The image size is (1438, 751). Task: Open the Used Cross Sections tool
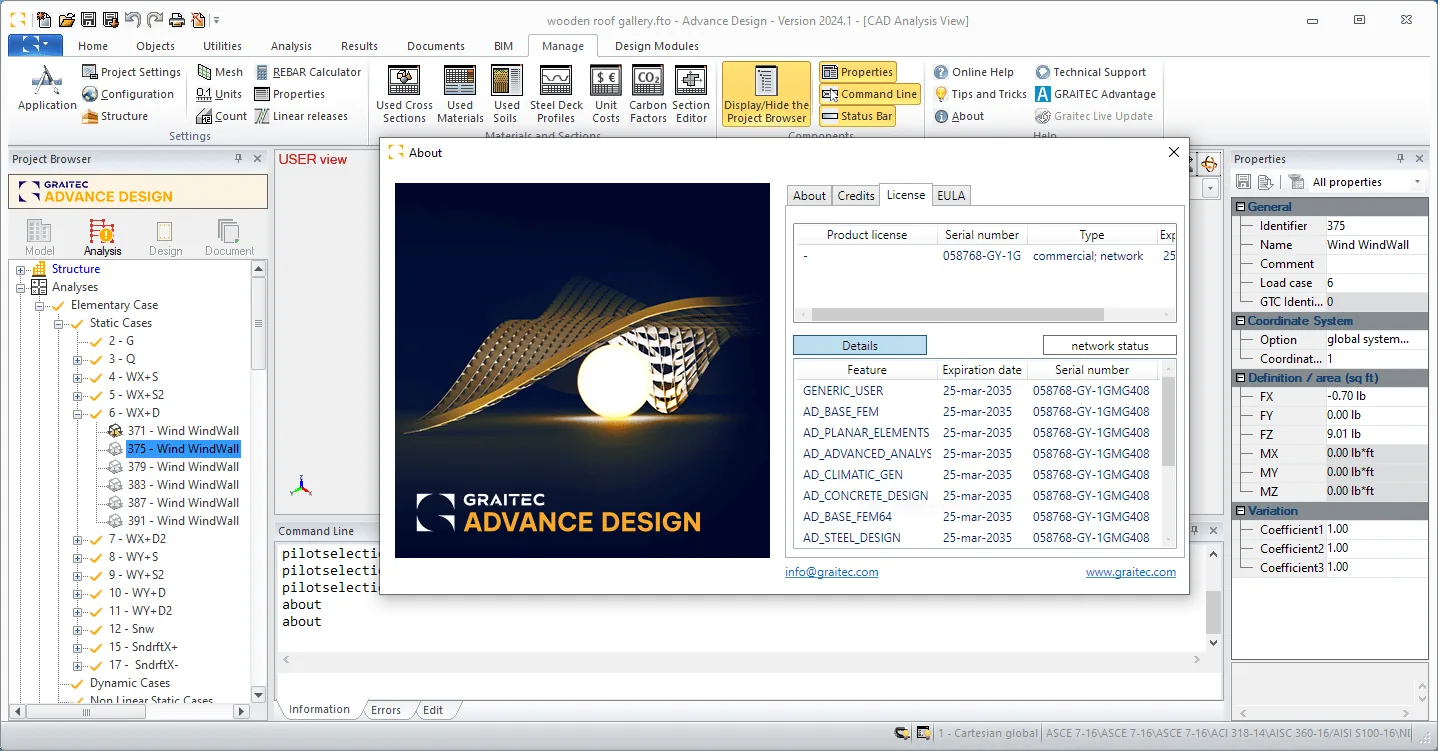tap(404, 95)
